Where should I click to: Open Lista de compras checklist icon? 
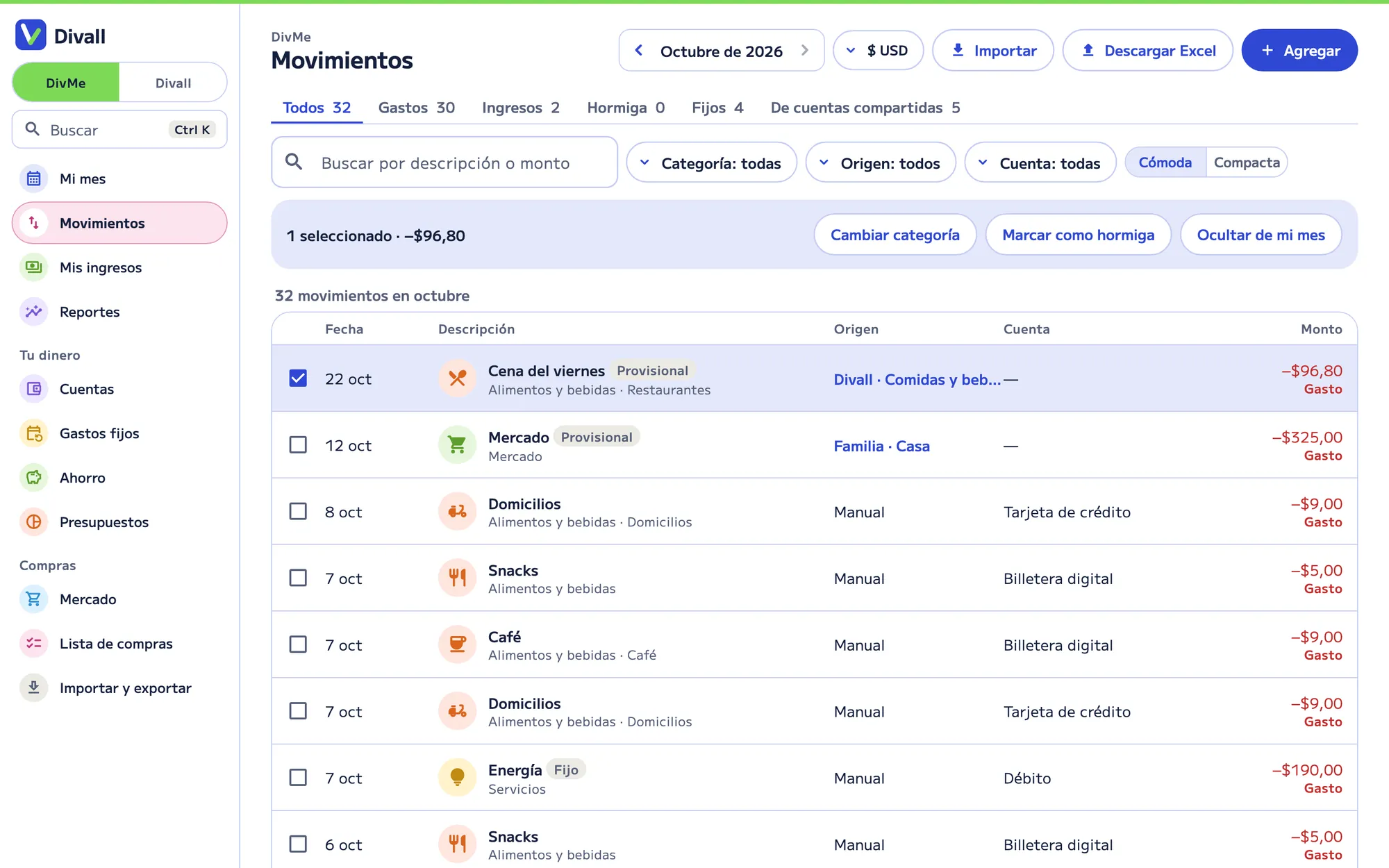click(33, 644)
